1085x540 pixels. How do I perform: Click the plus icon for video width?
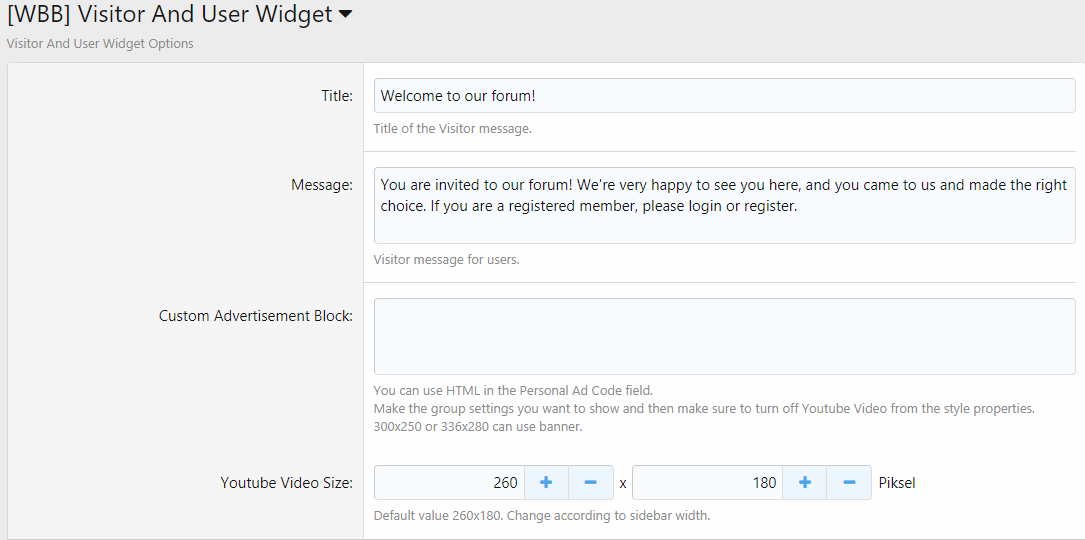546,483
